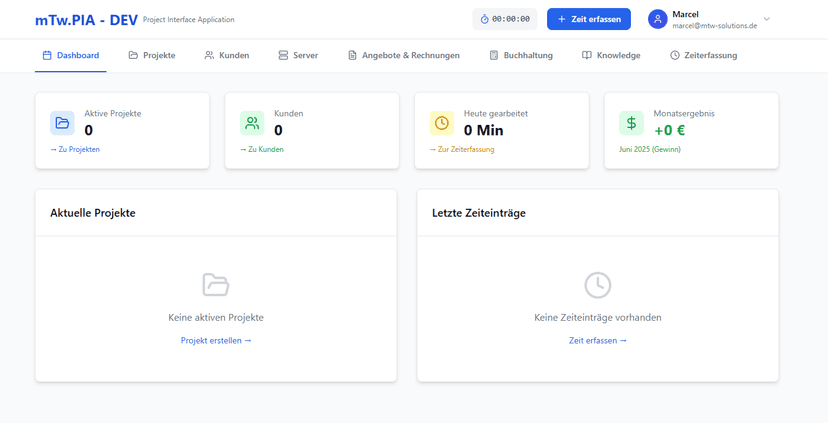Follow the Zur Zeiterfassung link
The width and height of the screenshot is (828, 423).
tap(462, 149)
